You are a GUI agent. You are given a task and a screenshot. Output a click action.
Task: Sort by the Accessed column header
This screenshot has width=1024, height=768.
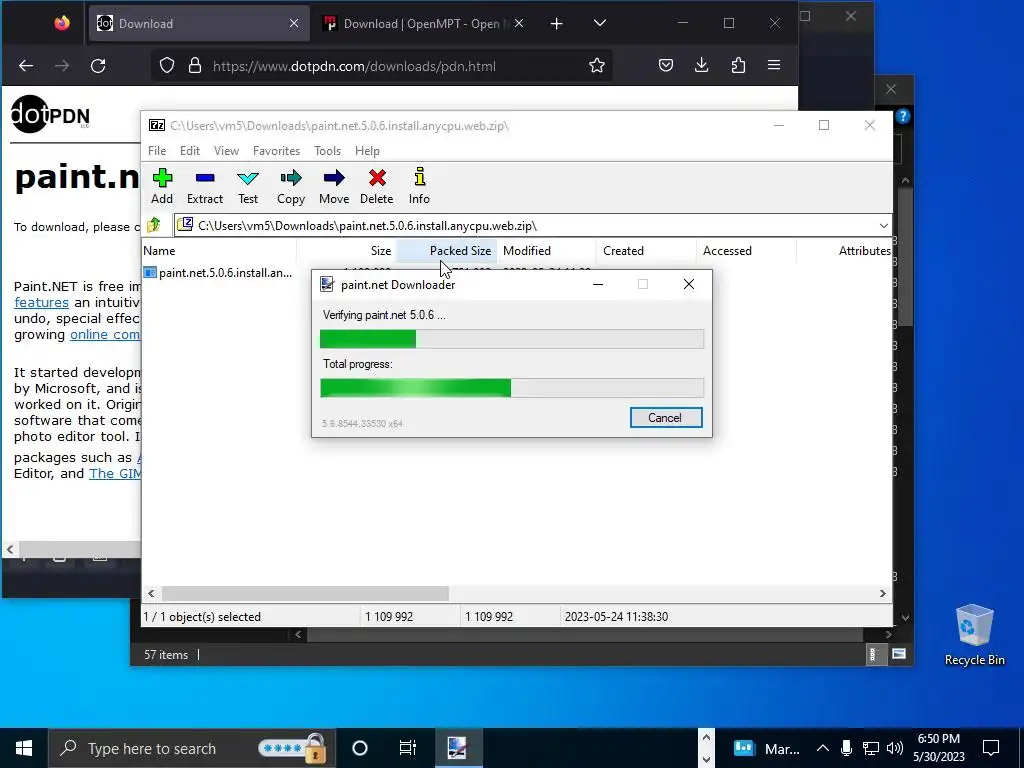(x=746, y=251)
